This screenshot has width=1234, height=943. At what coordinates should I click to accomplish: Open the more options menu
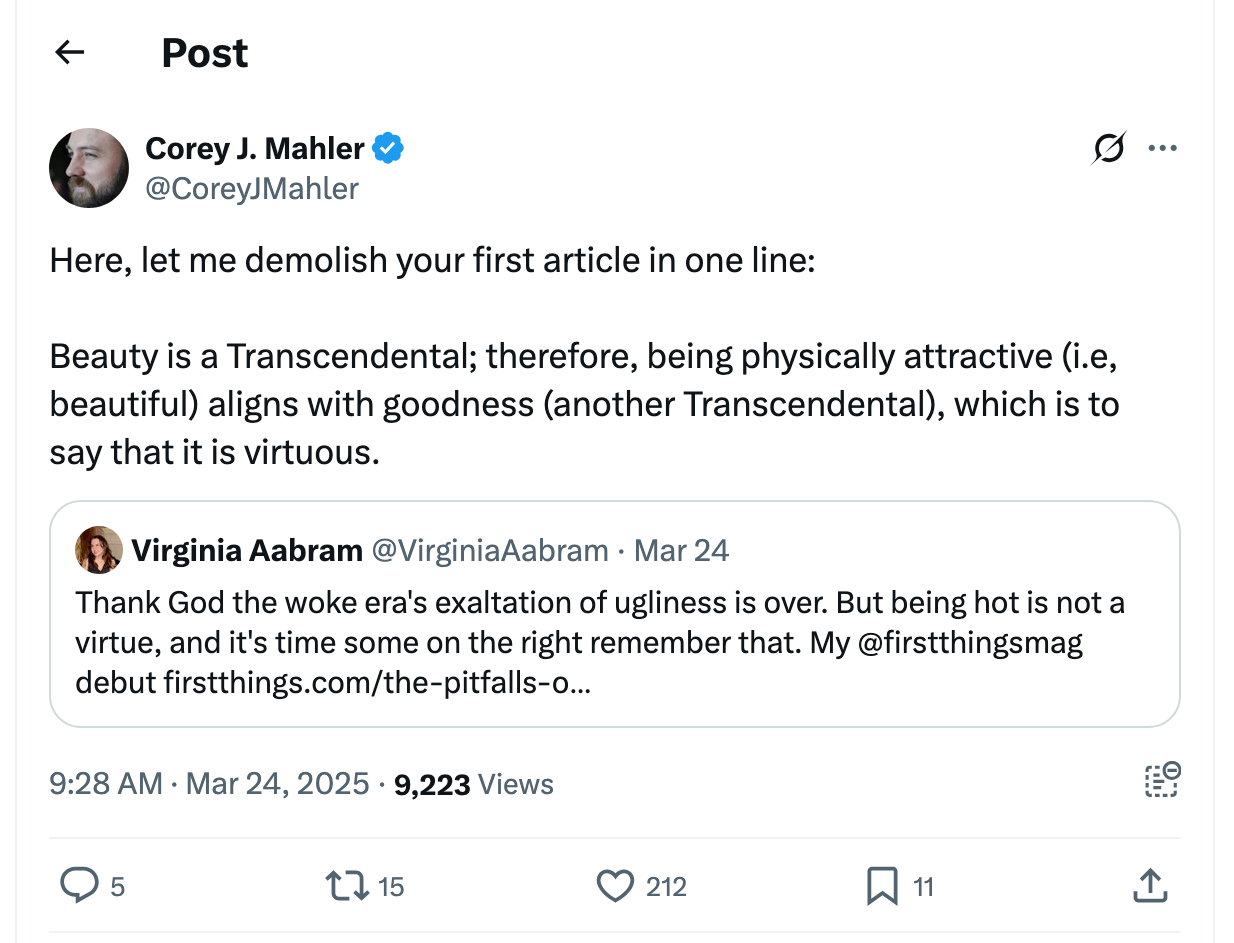pos(1163,147)
